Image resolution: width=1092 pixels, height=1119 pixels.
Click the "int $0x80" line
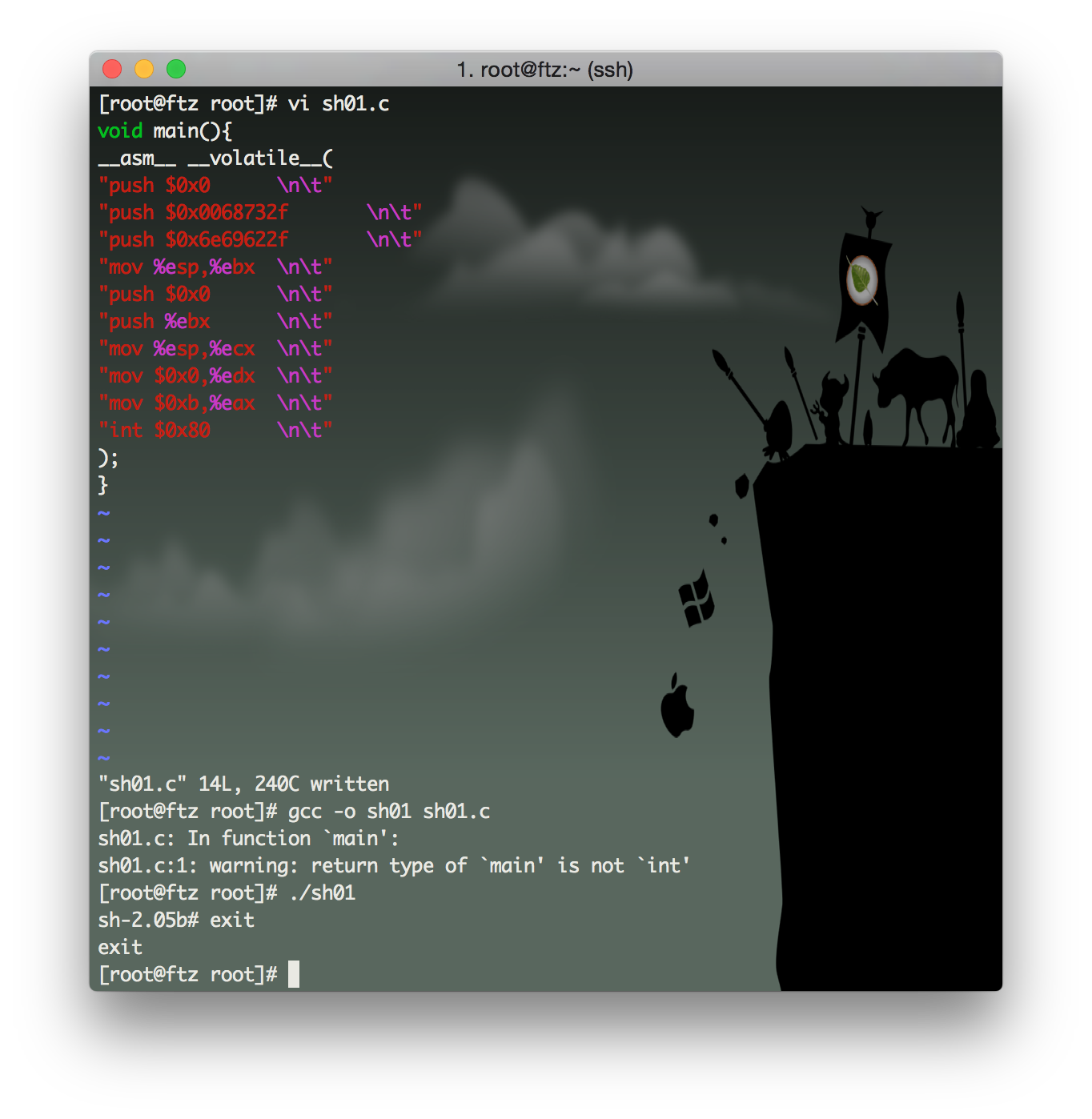215,431
